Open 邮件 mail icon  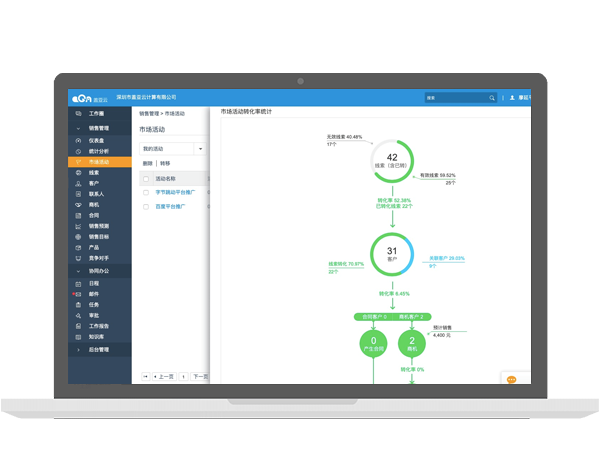click(x=78, y=294)
